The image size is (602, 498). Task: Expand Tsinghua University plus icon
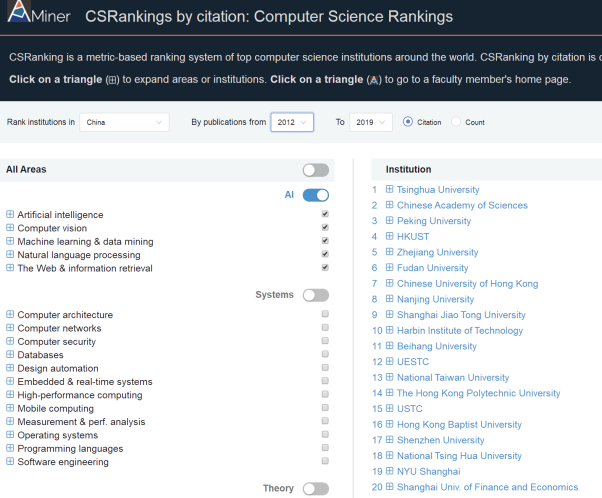coord(389,190)
